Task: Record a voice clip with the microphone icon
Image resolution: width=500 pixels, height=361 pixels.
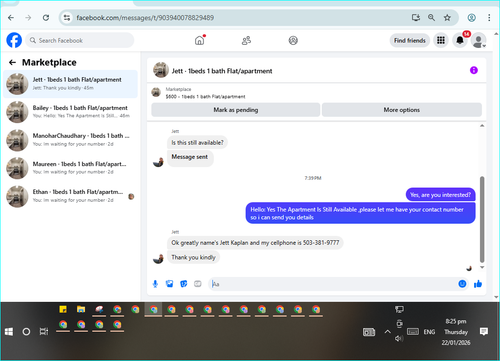Action: coord(155,284)
